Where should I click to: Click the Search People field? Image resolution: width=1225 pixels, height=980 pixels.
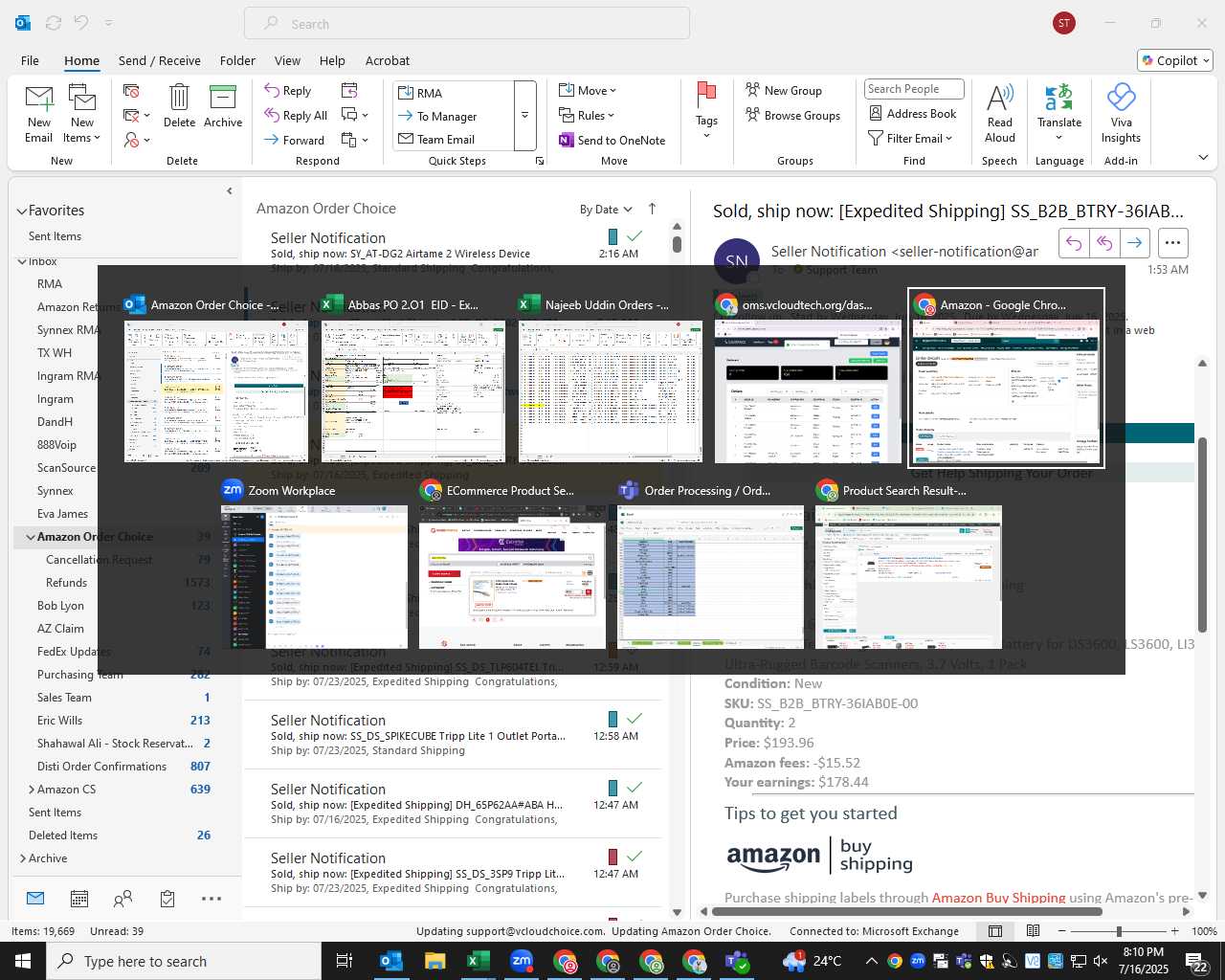914,89
